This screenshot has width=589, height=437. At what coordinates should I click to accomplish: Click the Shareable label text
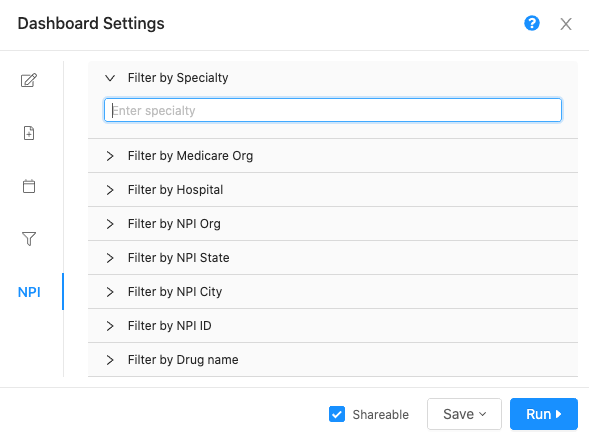coord(381,414)
